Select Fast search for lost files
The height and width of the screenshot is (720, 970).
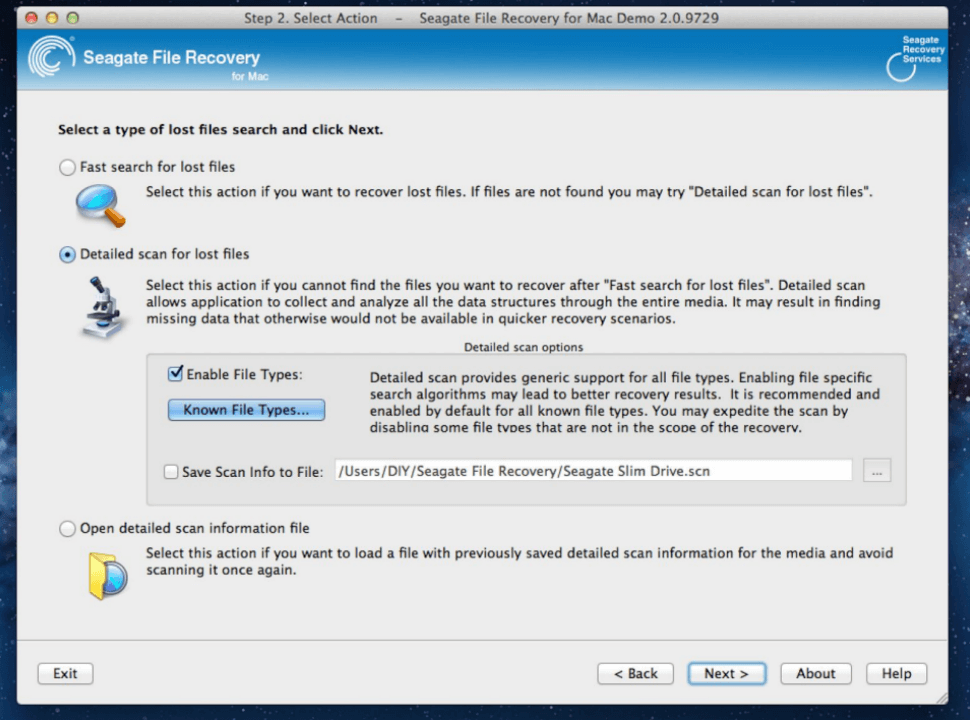coord(68,168)
